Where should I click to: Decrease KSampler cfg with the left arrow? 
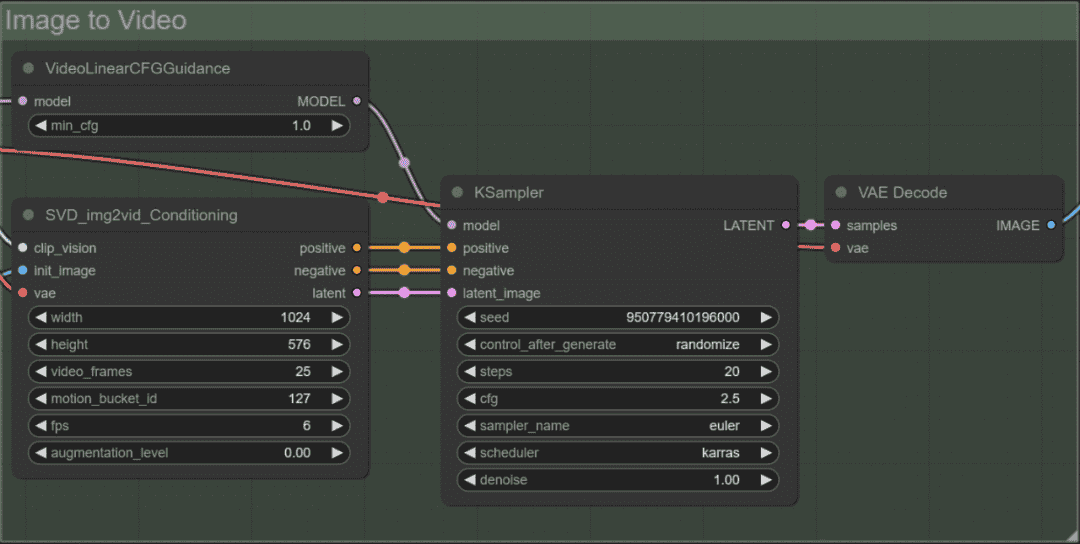coord(470,399)
